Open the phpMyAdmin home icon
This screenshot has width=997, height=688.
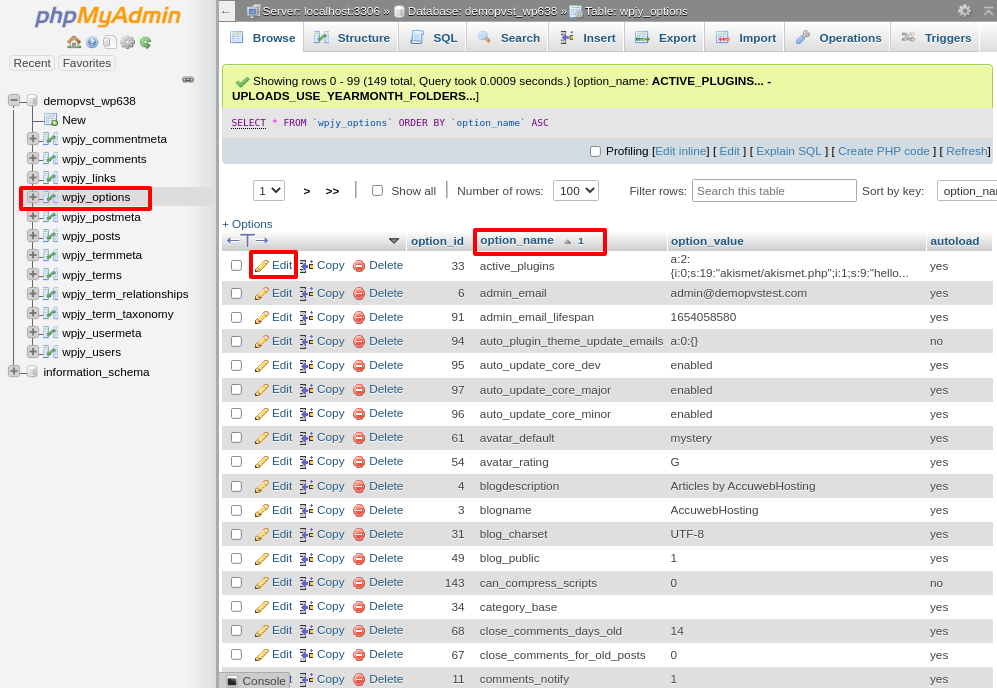(74, 42)
